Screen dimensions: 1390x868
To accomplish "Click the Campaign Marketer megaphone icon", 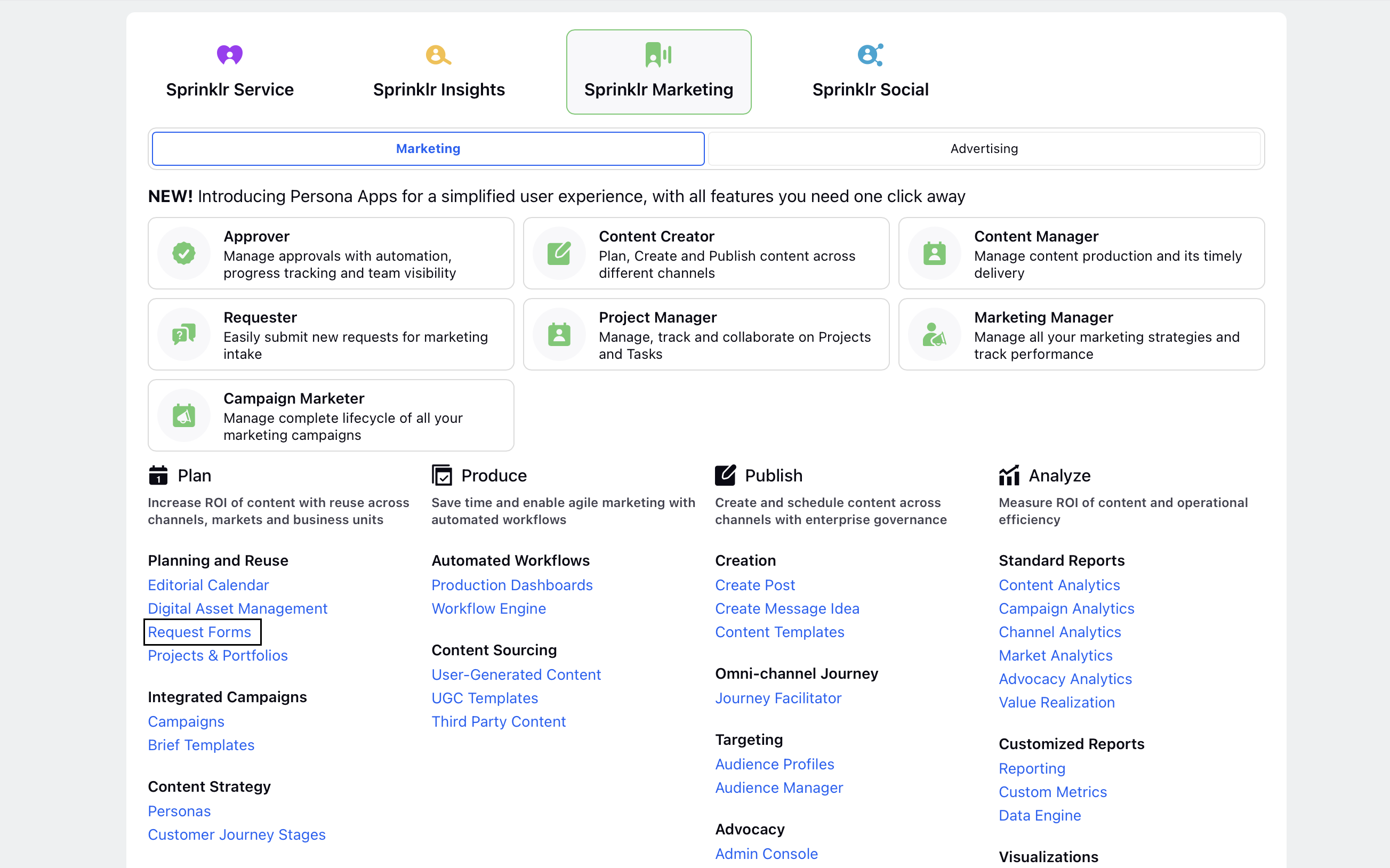I will [183, 415].
